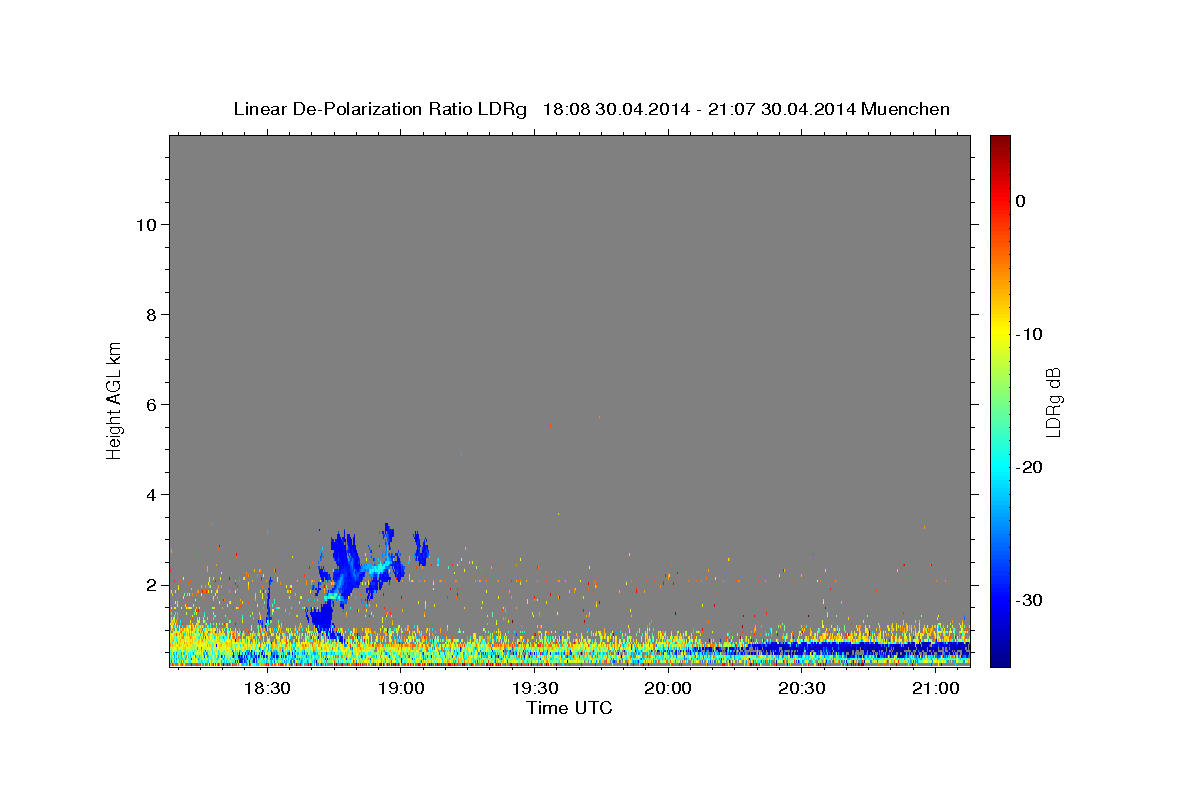Click the 'Time UTC' axis label

pyautogui.click(x=569, y=708)
